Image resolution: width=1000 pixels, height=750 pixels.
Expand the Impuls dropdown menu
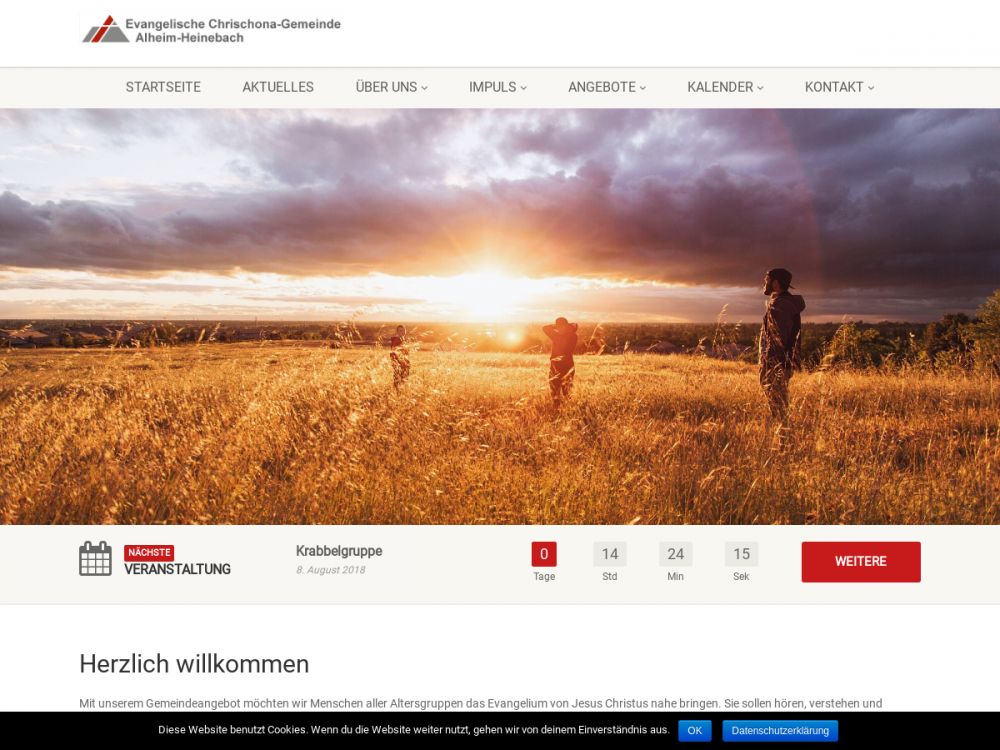497,87
